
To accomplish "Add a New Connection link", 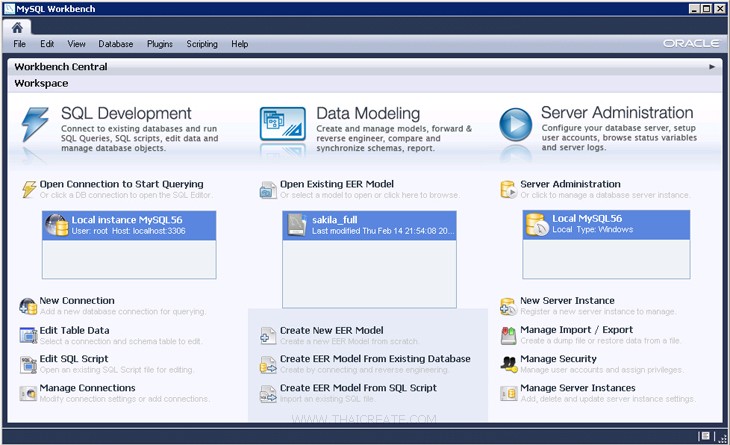I will click(77, 301).
